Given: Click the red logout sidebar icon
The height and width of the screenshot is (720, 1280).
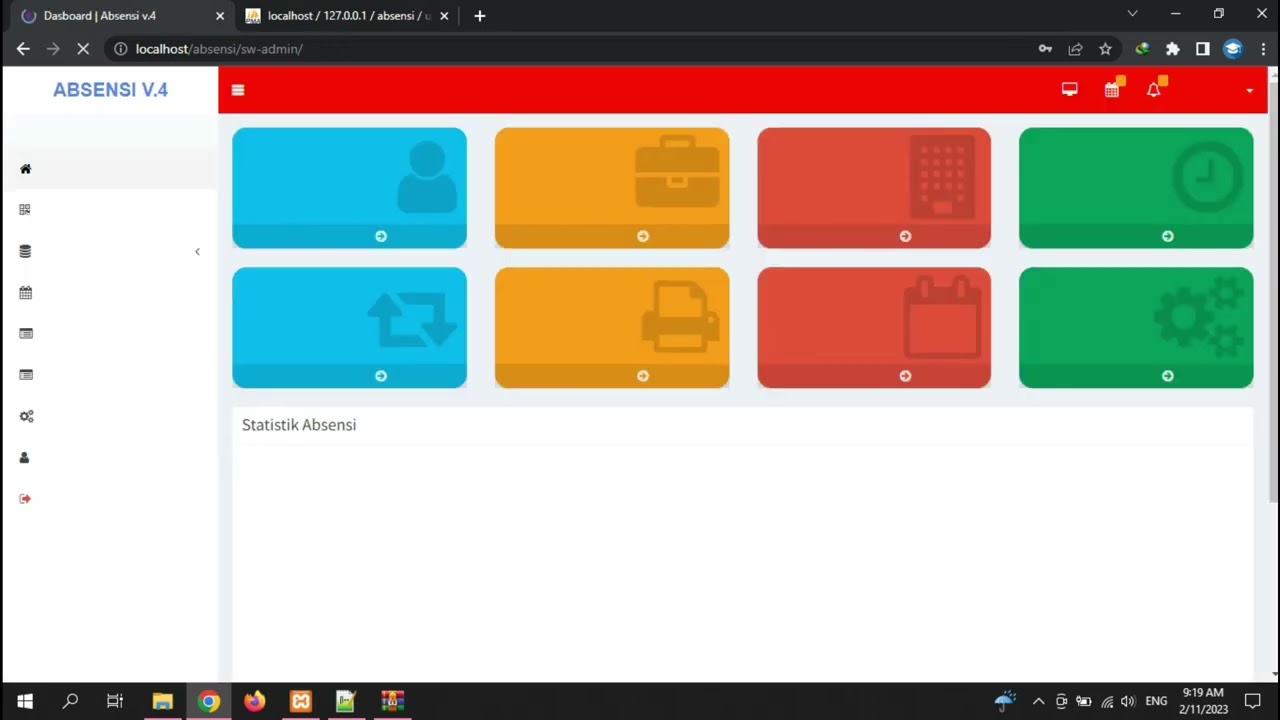Looking at the screenshot, I should pos(26,499).
